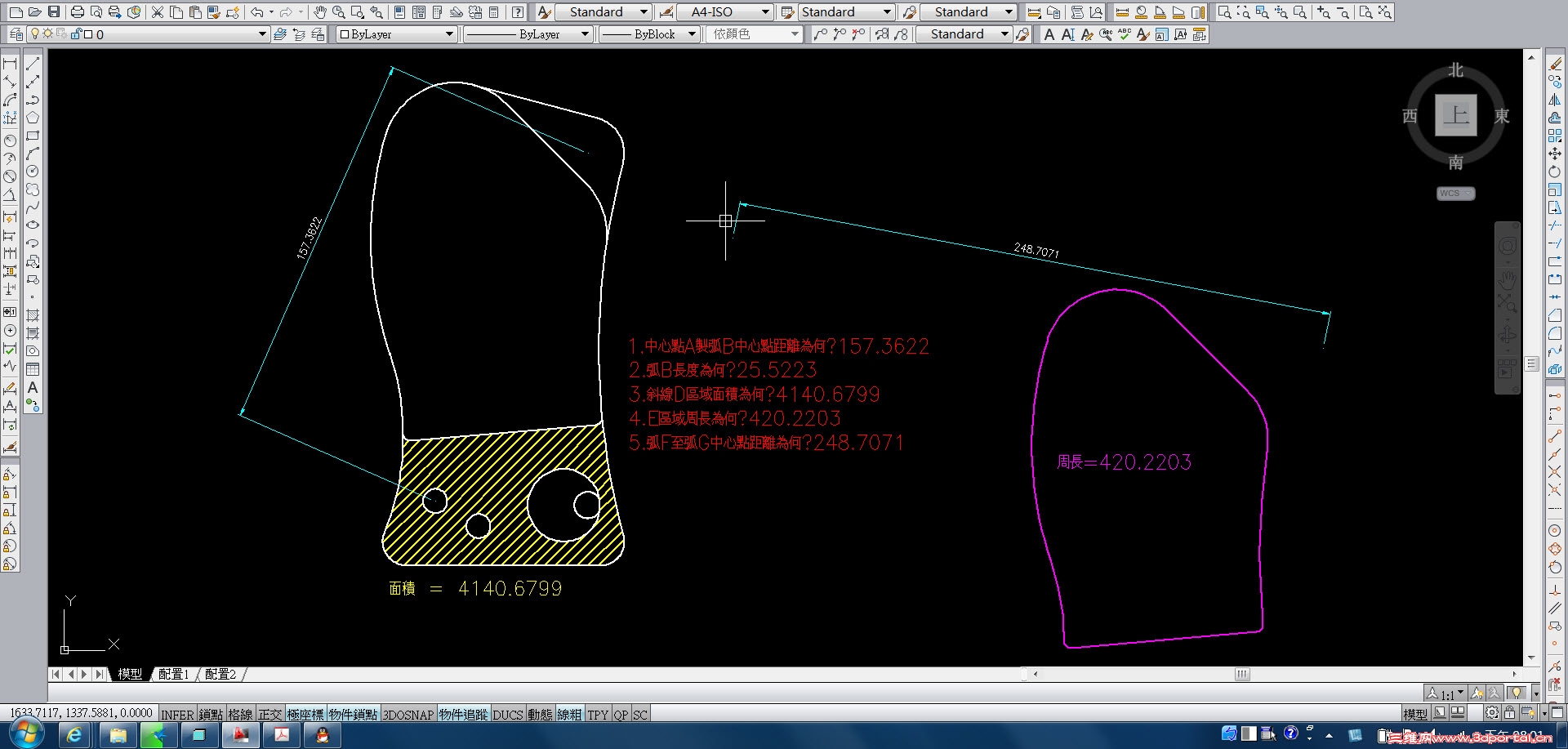The width and height of the screenshot is (1568, 749).
Task: Toggle INFER constraints in status bar
Action: click(177, 715)
